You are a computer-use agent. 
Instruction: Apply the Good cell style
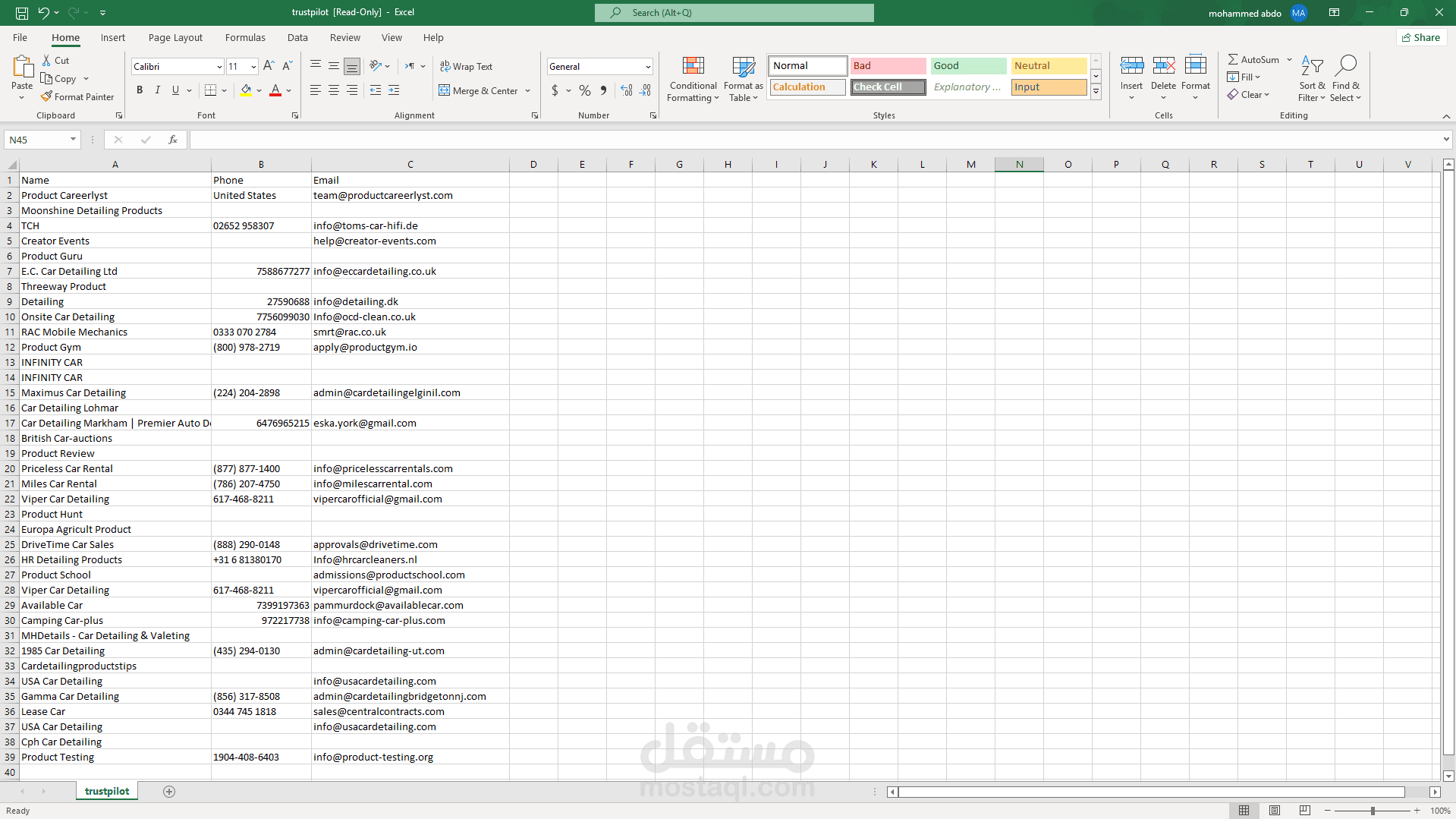pyautogui.click(x=968, y=66)
